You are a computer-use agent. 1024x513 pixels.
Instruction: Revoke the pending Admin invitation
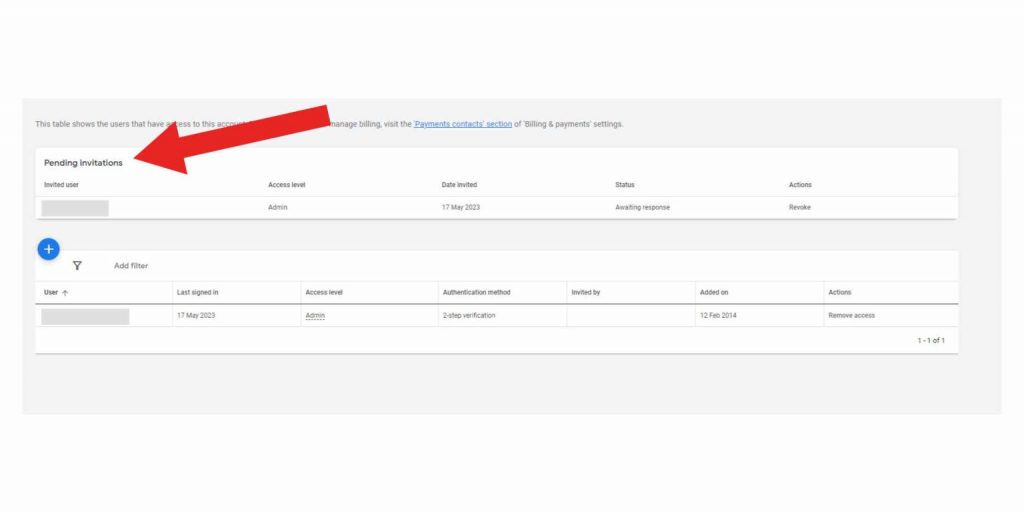[x=799, y=207]
